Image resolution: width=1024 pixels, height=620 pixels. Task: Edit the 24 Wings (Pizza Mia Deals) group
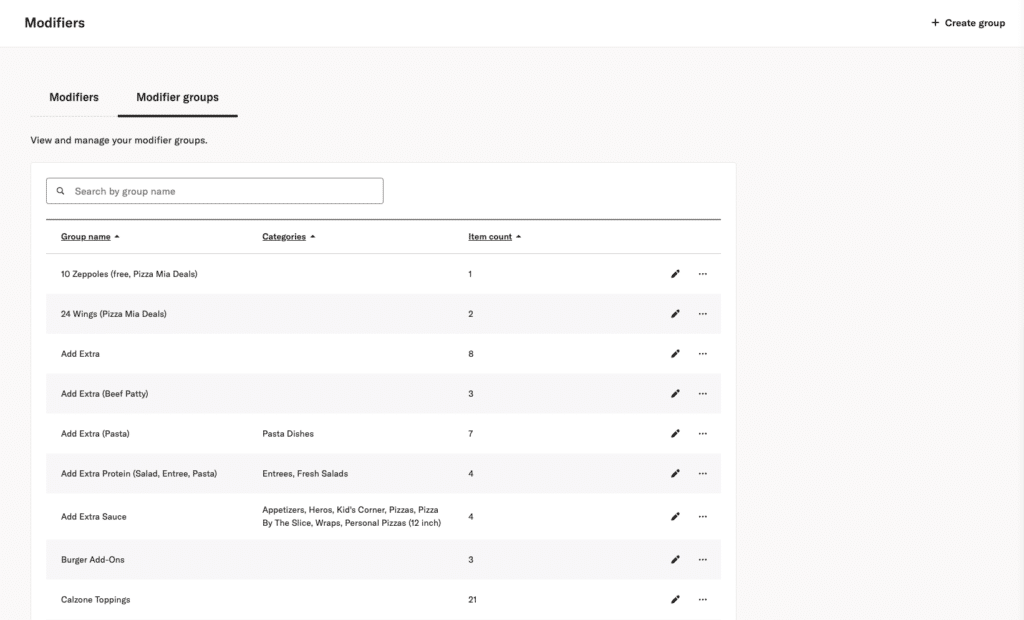click(x=675, y=314)
